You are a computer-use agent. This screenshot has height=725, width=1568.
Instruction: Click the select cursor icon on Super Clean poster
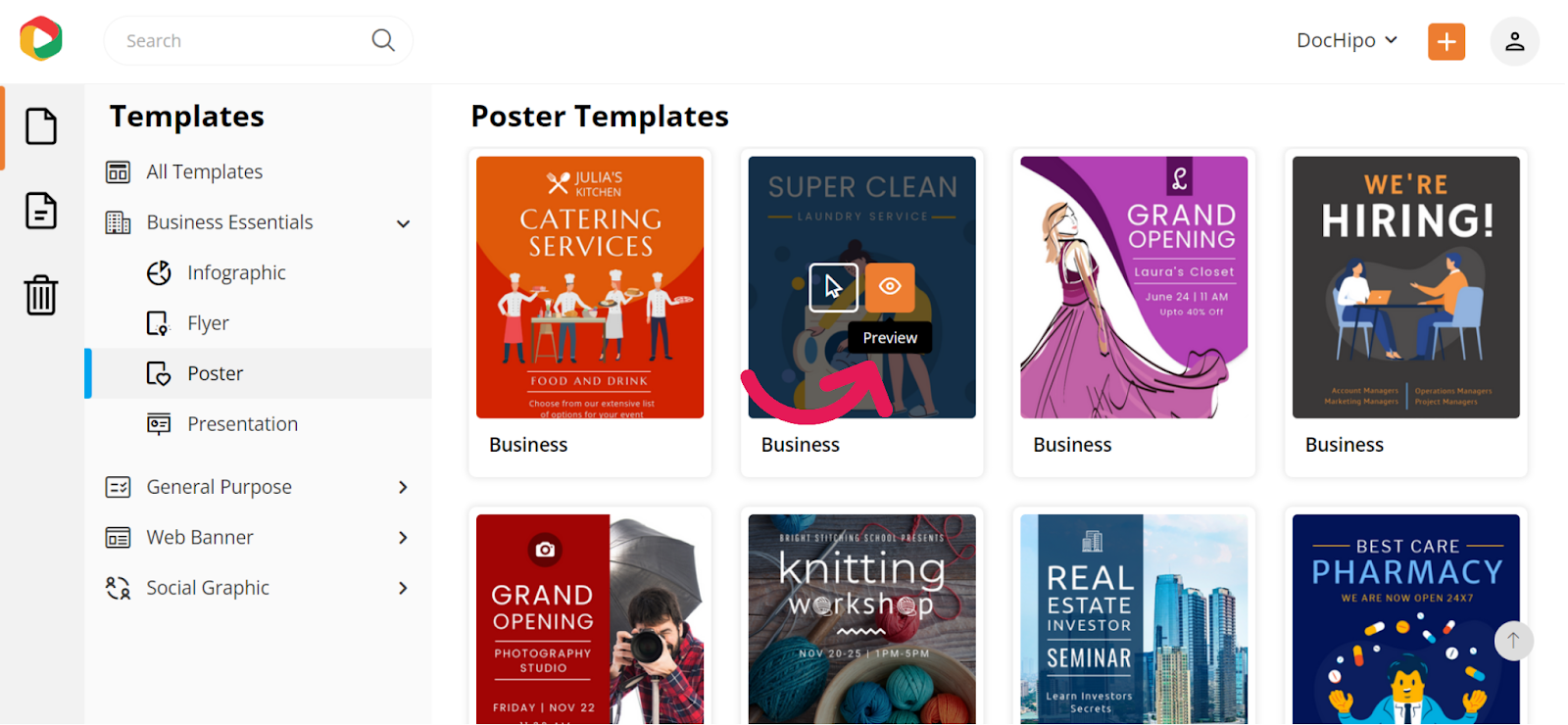point(833,287)
